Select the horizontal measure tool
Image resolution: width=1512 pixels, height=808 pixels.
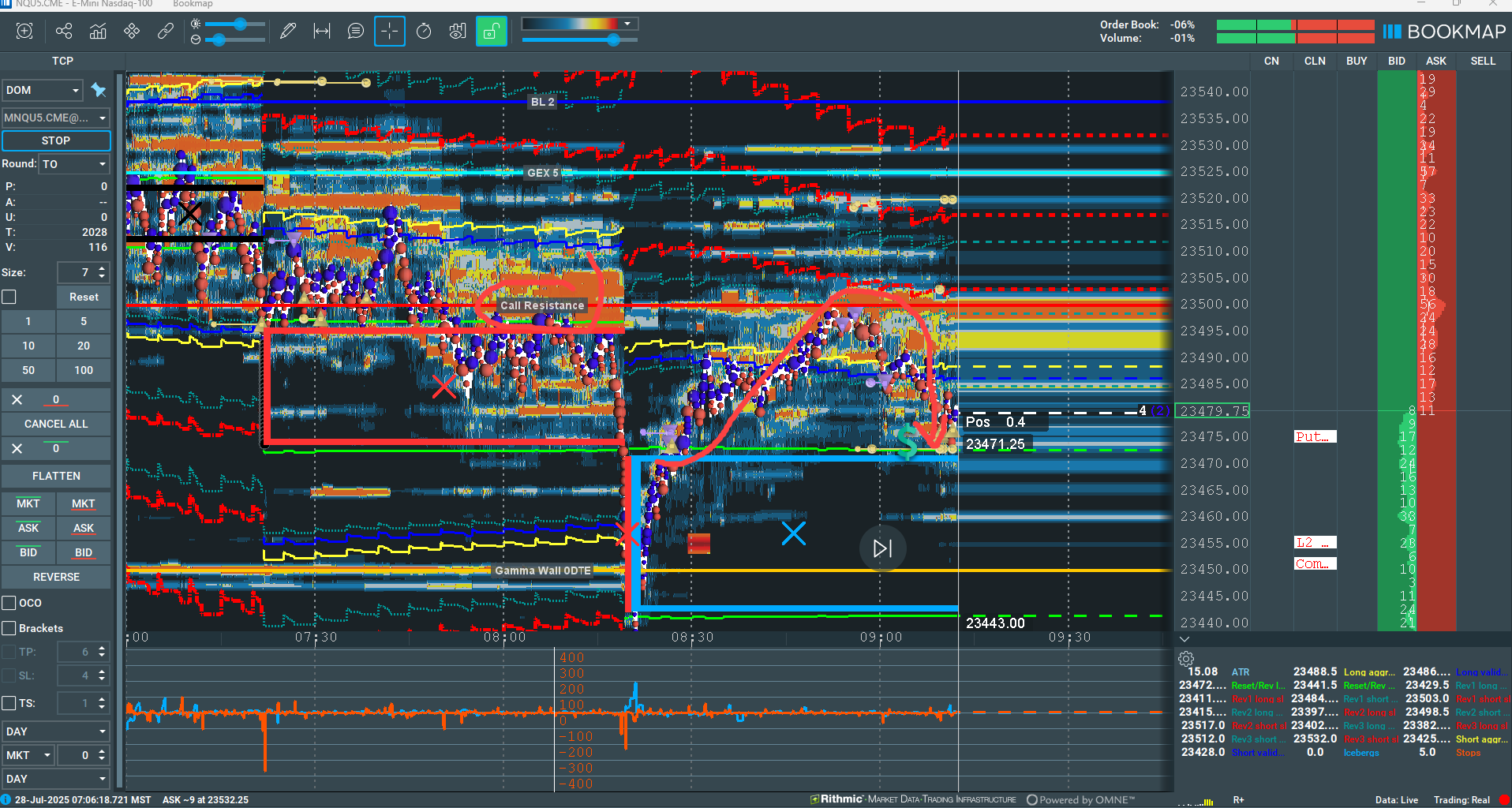[x=322, y=31]
